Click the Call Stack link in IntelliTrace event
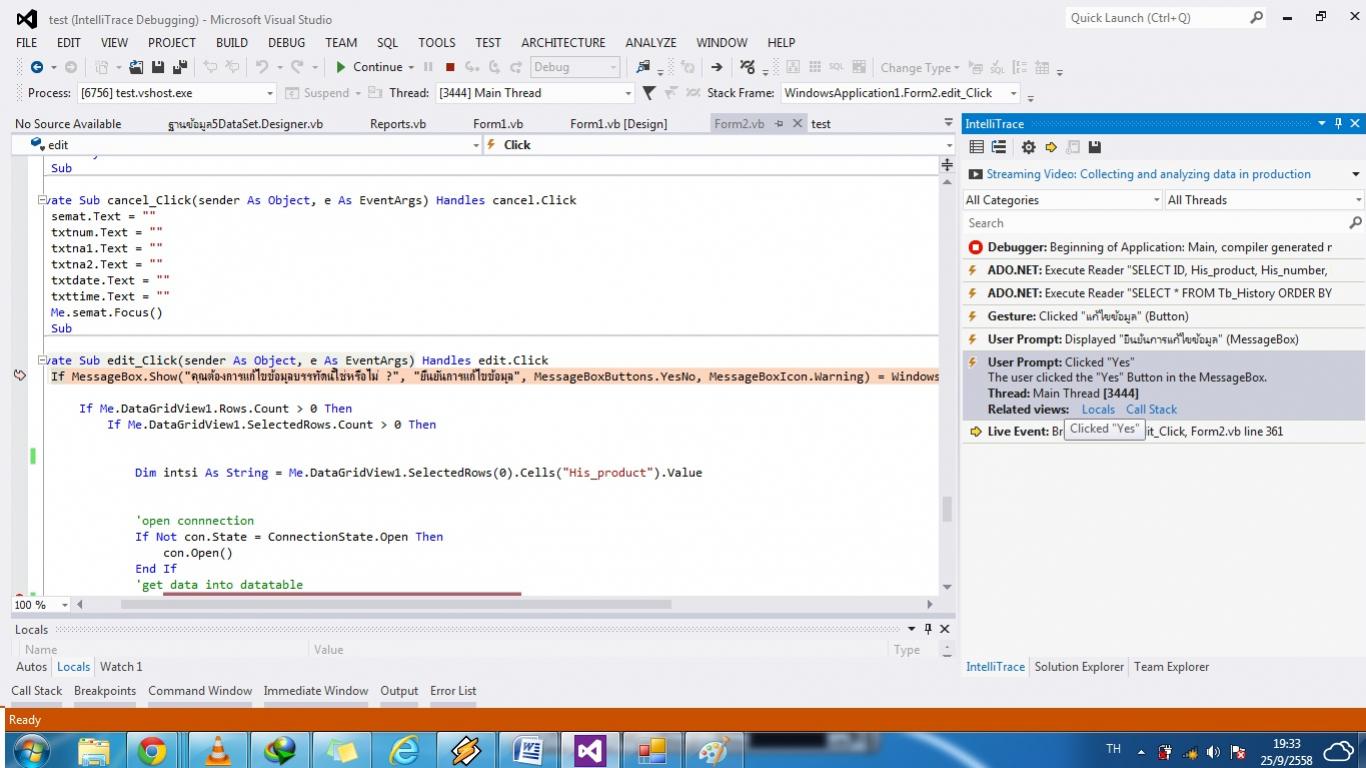Screen dimensions: 1366x768 coord(1151,409)
